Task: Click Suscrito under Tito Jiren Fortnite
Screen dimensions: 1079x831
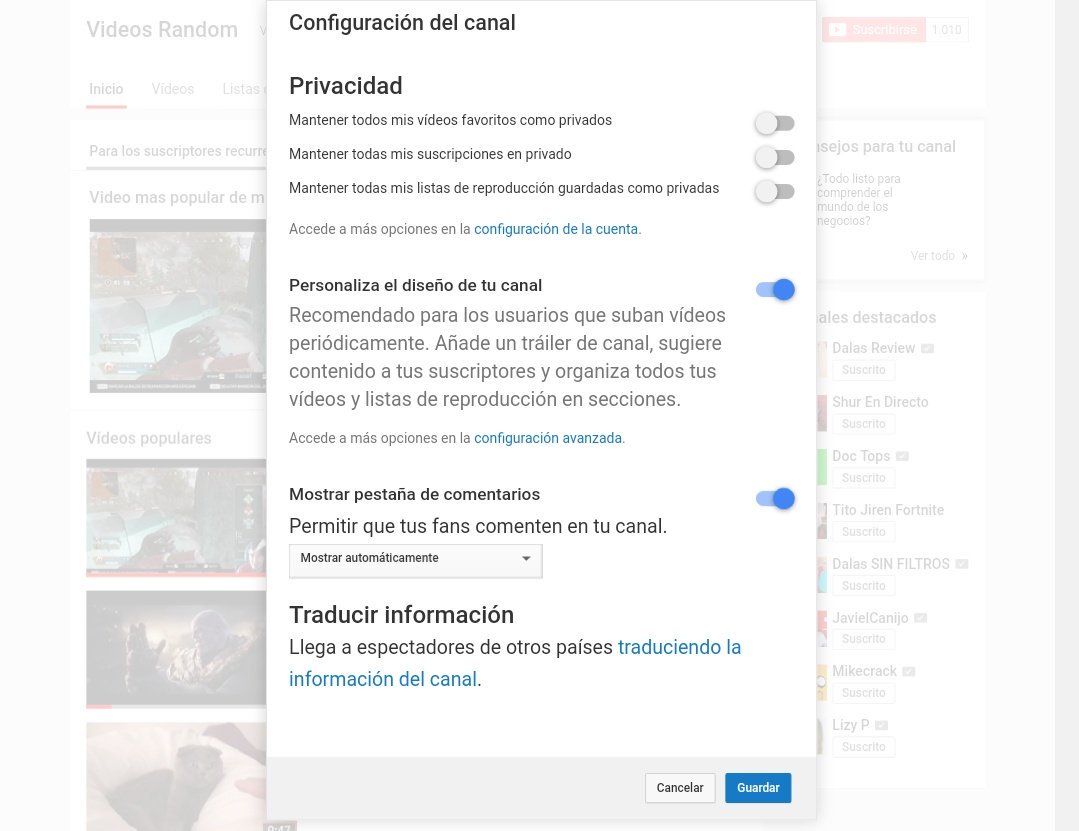Action: [864, 532]
